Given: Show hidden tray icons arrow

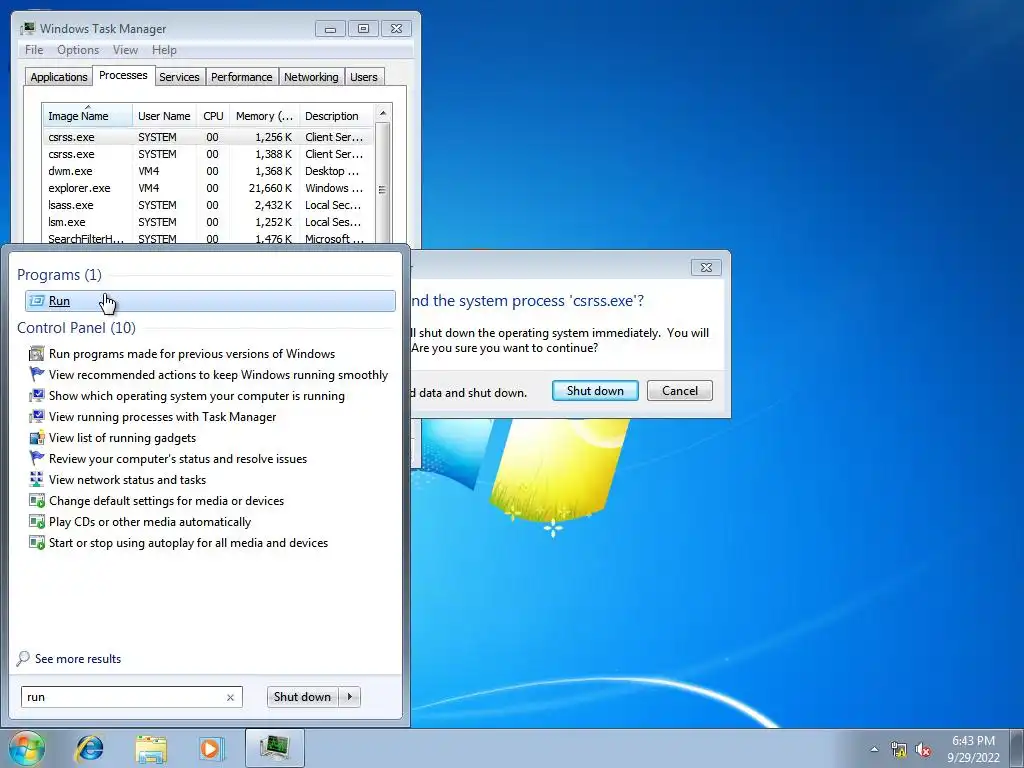Looking at the screenshot, I should coord(874,749).
